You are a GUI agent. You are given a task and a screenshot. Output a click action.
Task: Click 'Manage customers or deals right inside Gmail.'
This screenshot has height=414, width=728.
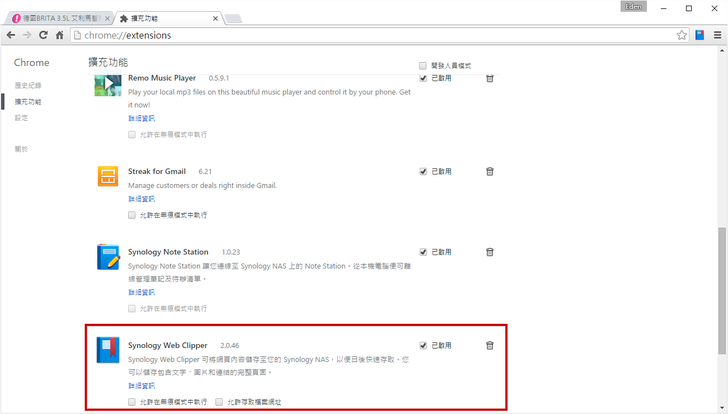[202, 186]
